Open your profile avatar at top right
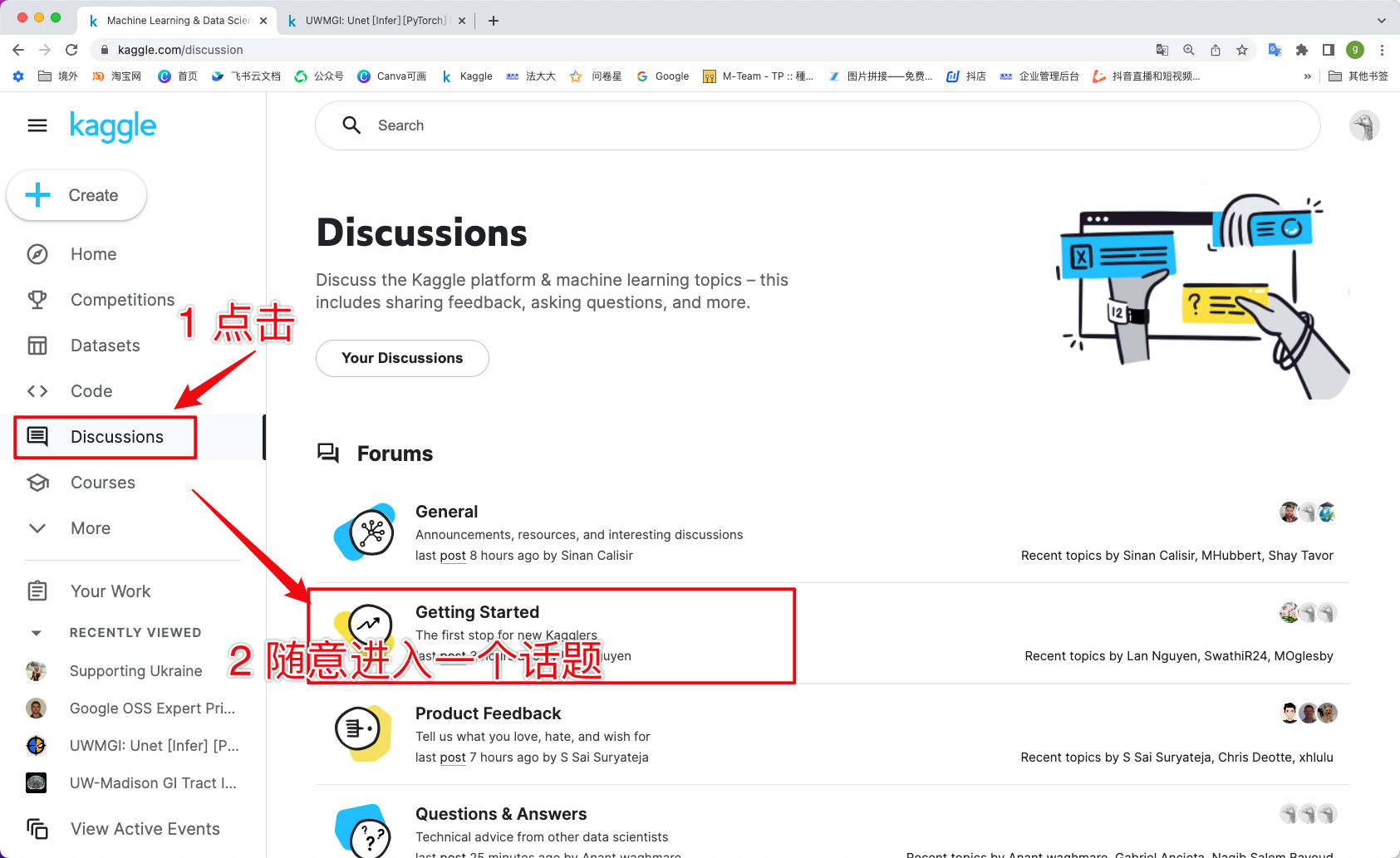The image size is (1400, 858). 1364,125
